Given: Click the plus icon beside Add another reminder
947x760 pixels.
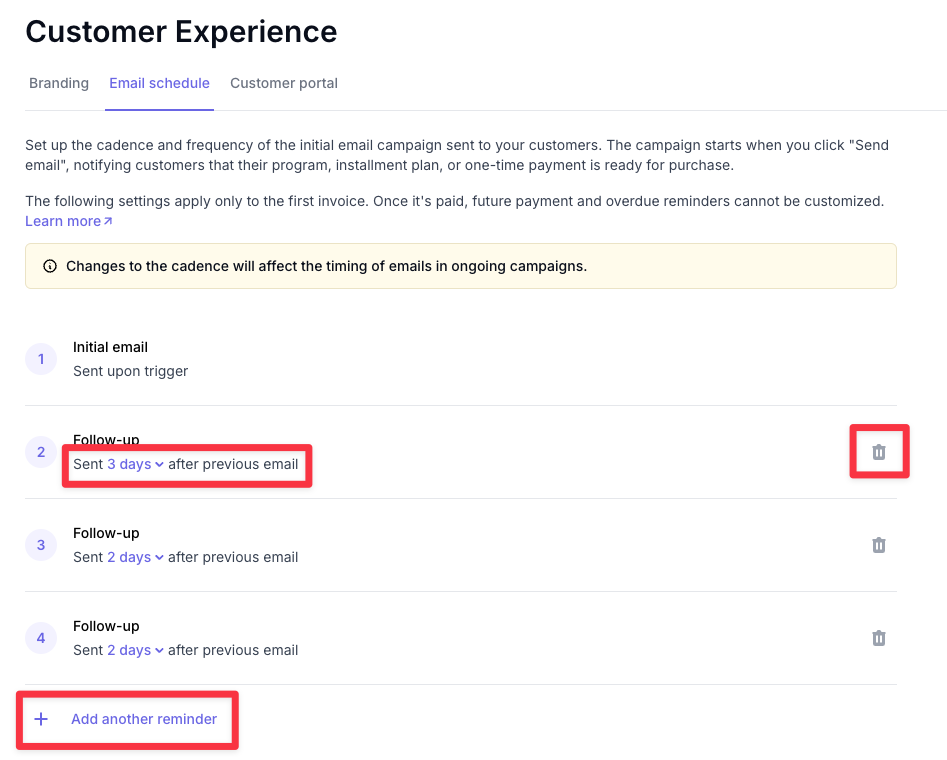Looking at the screenshot, I should pos(41,719).
